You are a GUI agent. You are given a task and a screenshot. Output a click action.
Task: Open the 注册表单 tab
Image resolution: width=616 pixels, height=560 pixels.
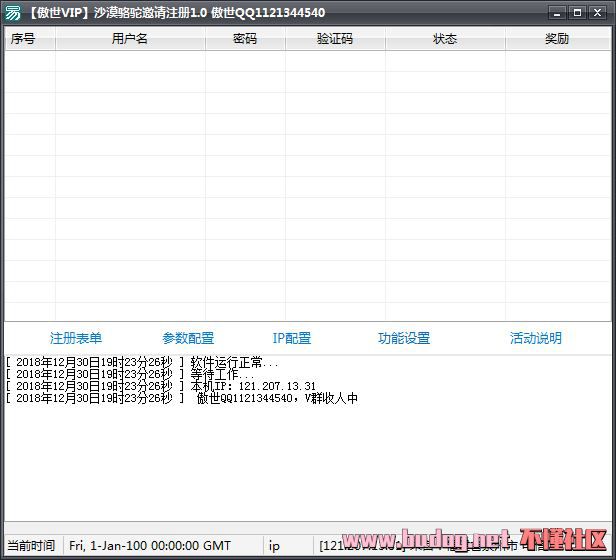[x=76, y=338]
